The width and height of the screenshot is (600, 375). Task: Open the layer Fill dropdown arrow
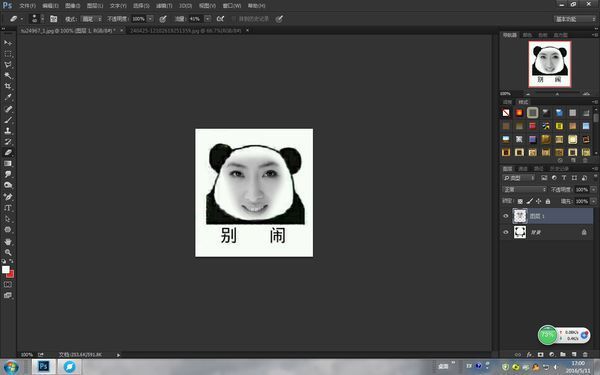click(593, 201)
